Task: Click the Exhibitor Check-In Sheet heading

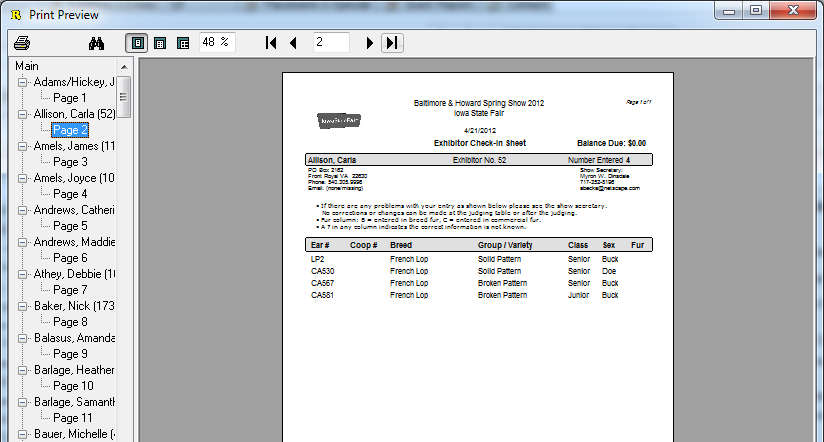Action: tap(480, 143)
